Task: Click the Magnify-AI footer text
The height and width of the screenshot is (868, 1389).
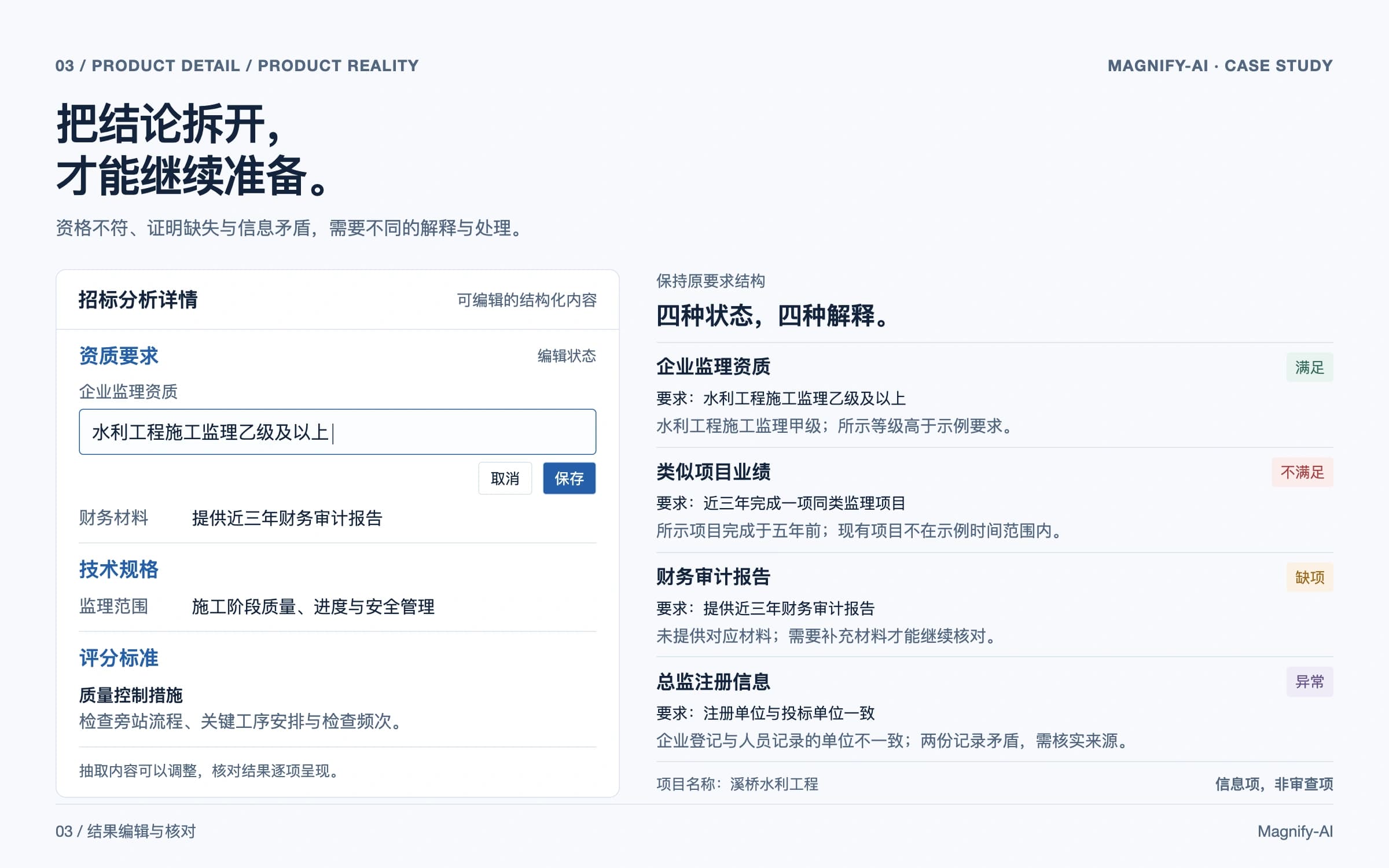Action: 1295,832
